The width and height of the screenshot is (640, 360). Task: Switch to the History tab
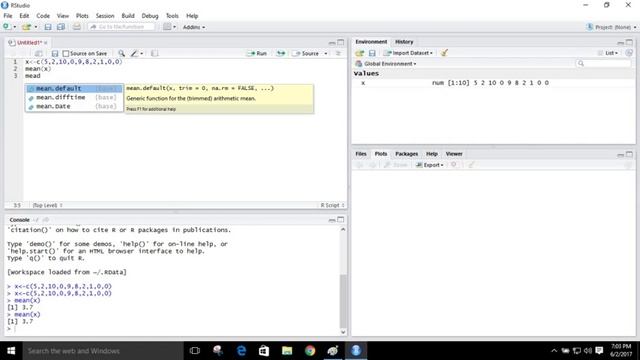click(x=404, y=42)
